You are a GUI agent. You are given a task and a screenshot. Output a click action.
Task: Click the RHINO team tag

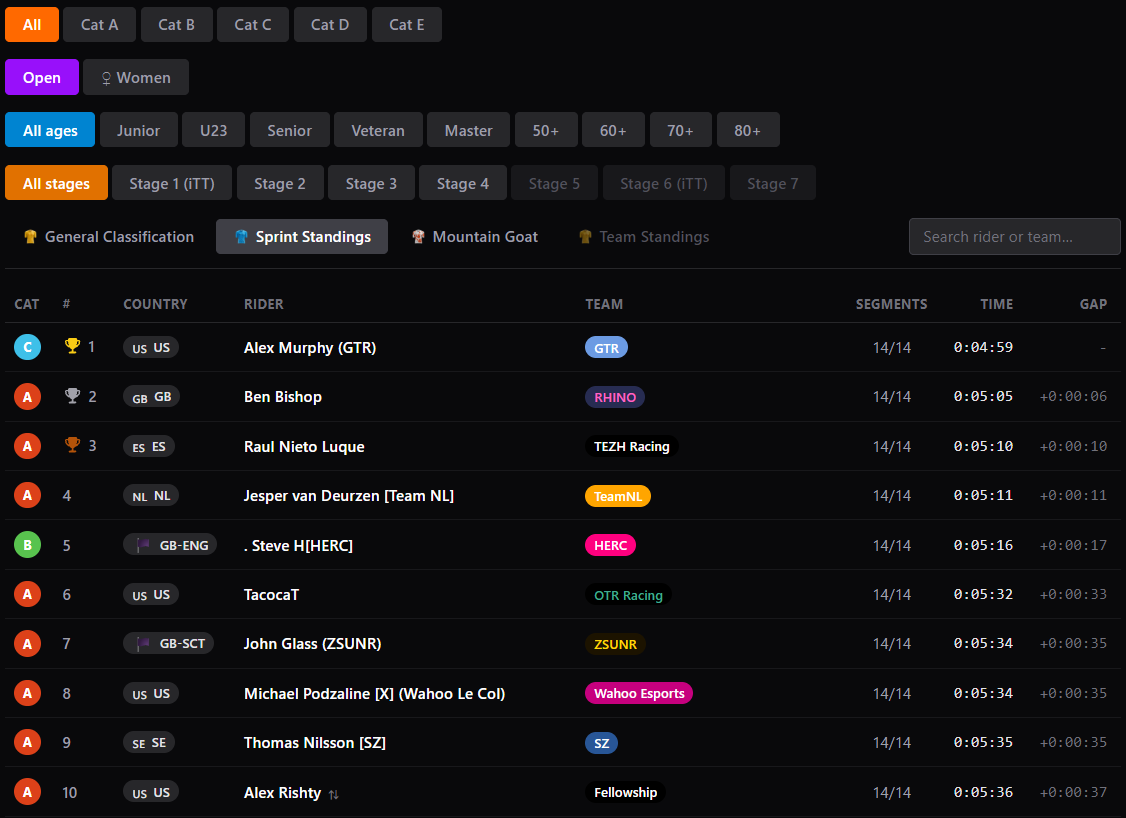tap(615, 397)
